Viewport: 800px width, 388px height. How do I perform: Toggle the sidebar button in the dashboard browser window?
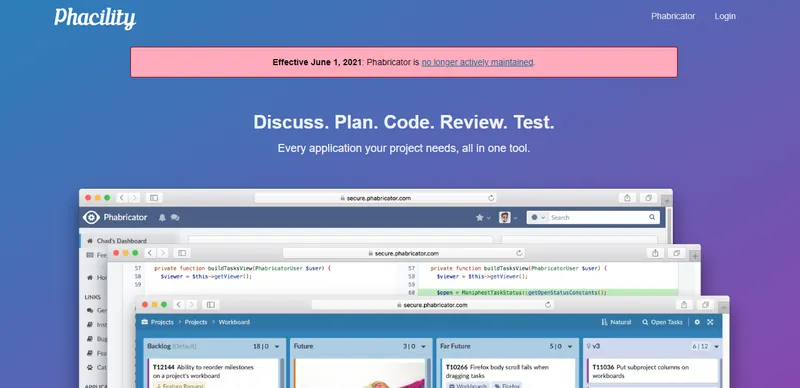tap(154, 198)
